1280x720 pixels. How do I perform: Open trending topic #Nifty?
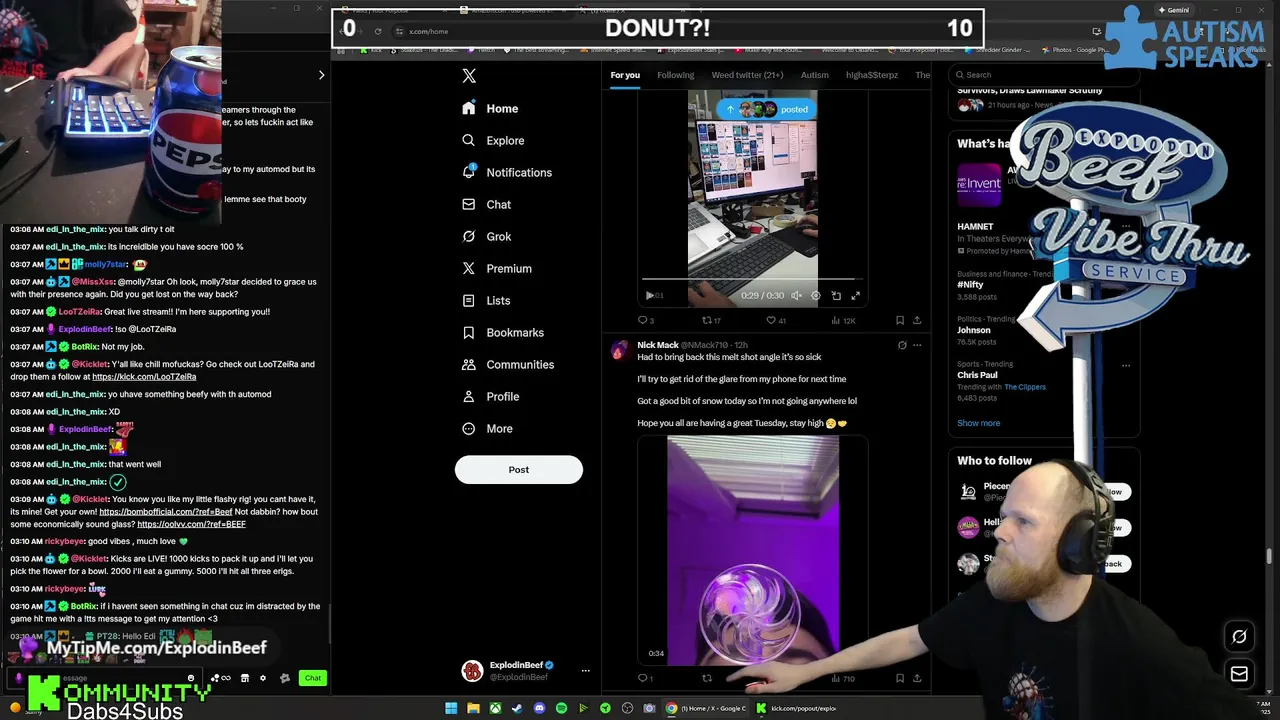coord(970,285)
